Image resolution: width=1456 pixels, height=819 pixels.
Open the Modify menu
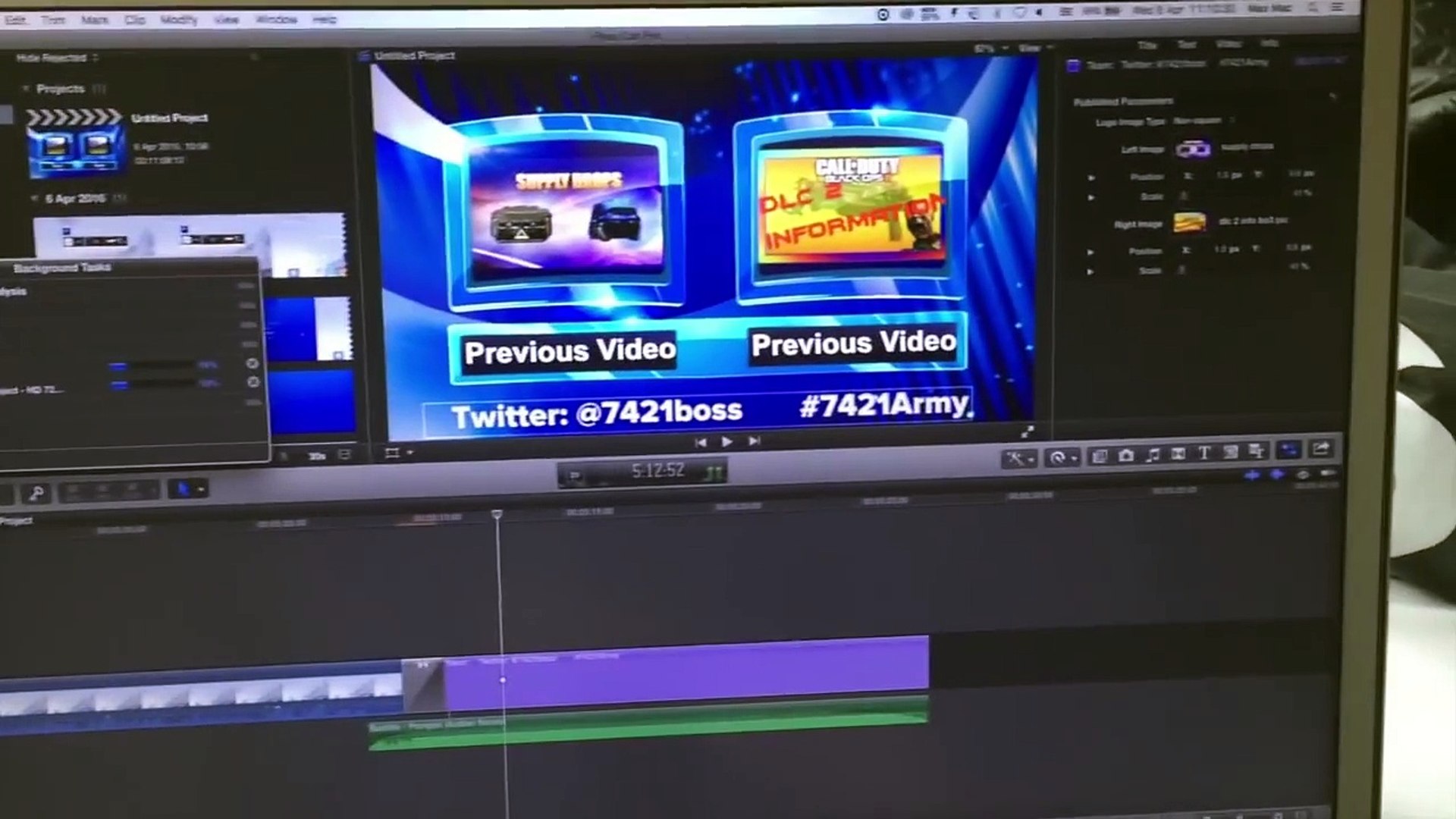[178, 19]
